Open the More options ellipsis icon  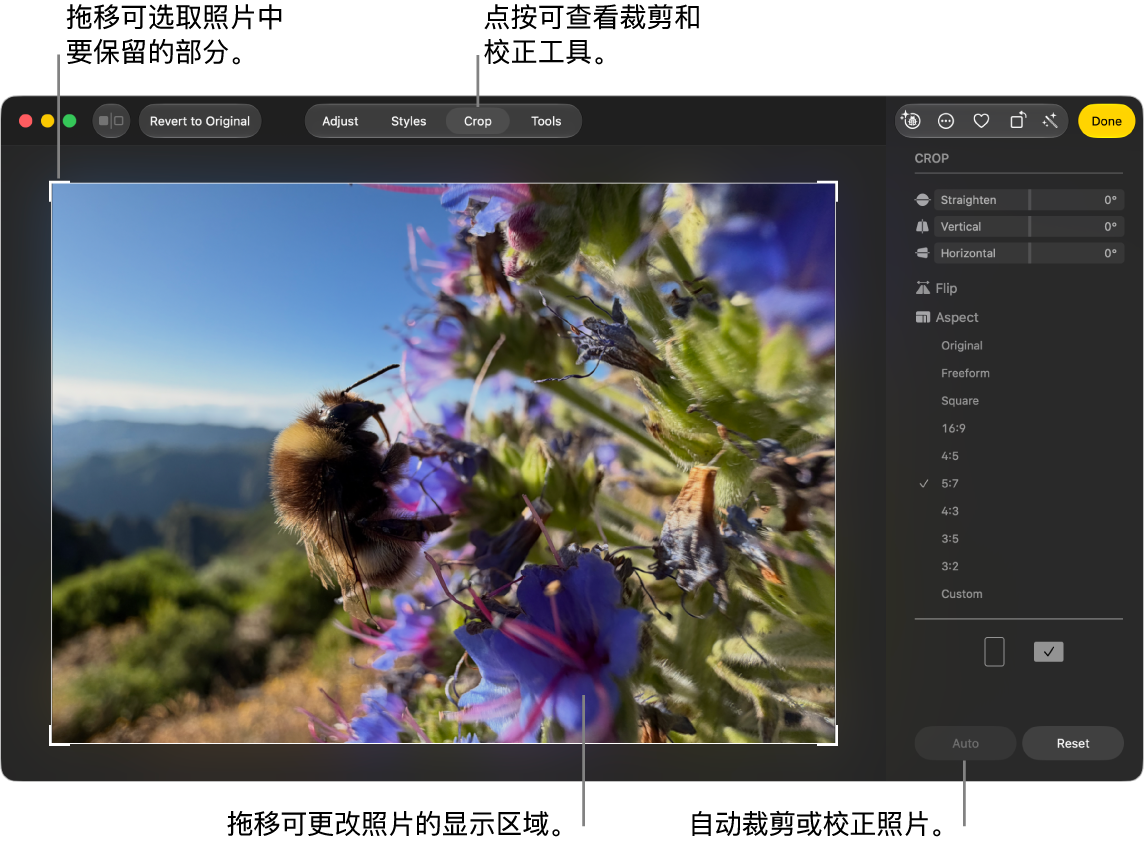click(x=946, y=121)
